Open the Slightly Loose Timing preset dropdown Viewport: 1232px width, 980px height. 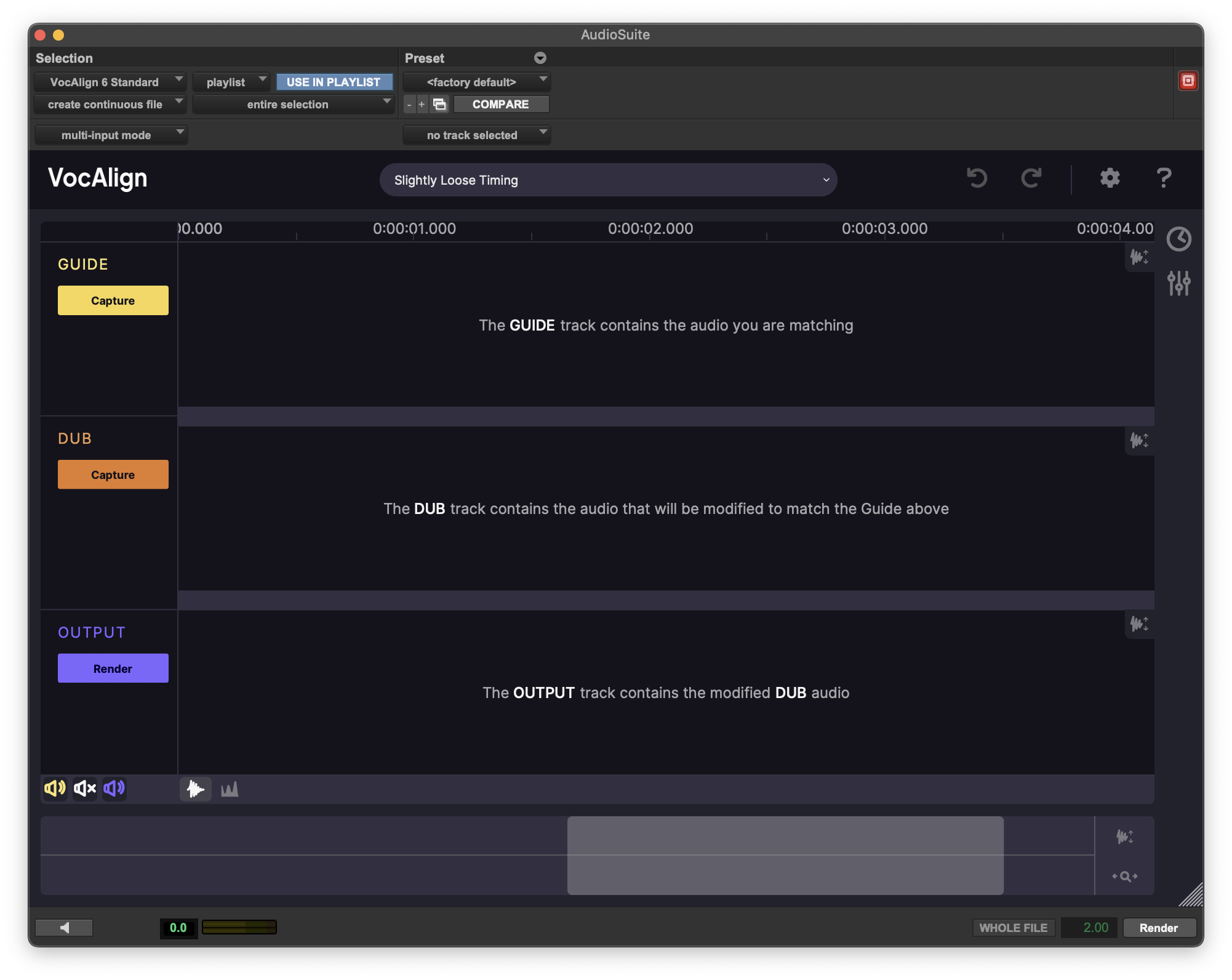tap(608, 180)
